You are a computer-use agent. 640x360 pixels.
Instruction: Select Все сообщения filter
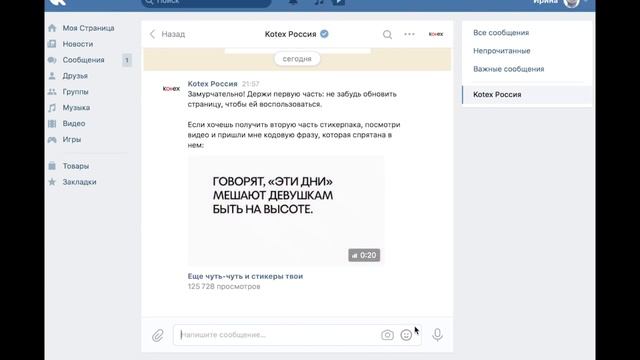[x=501, y=33]
